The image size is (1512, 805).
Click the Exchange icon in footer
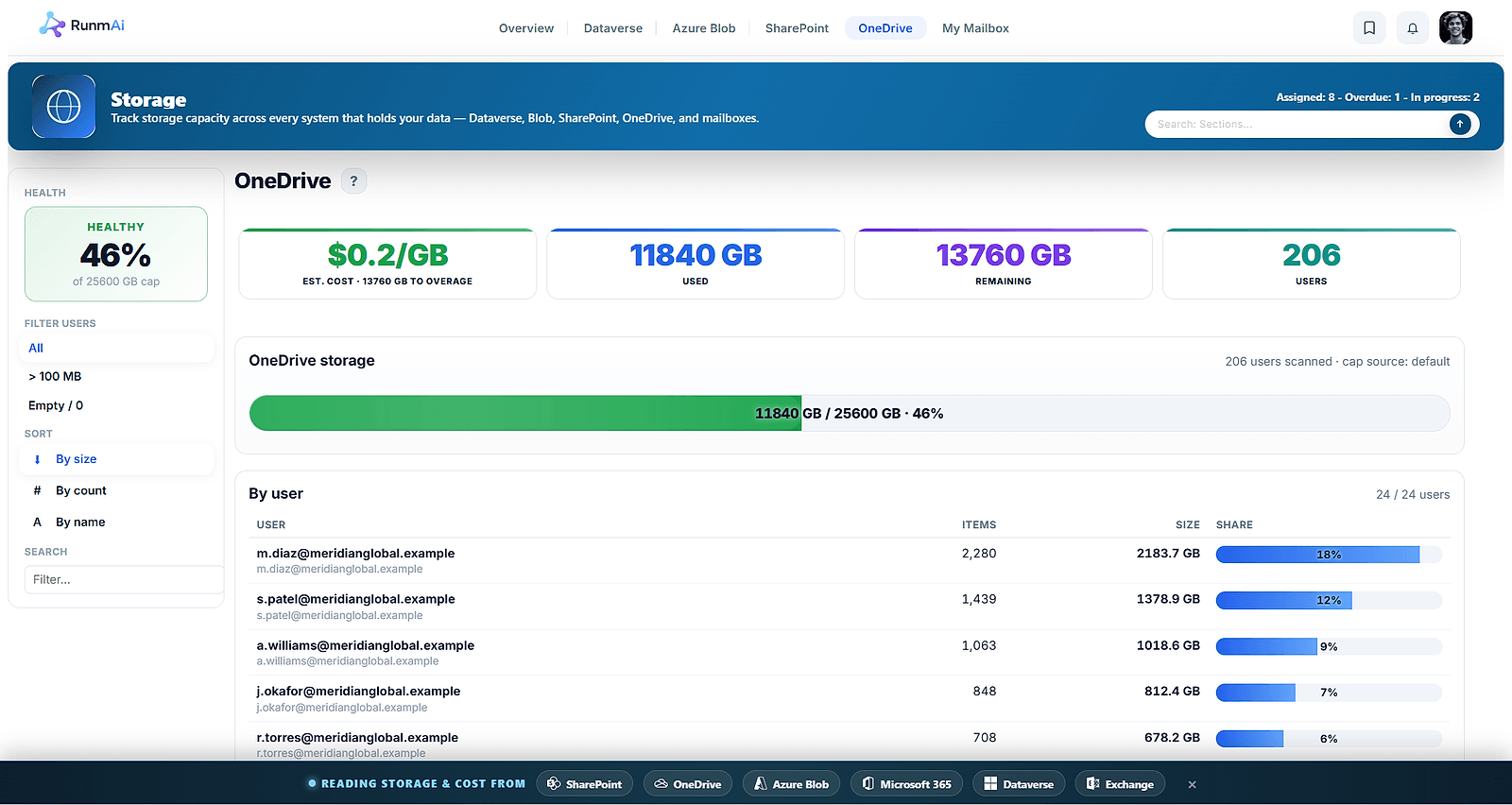click(1092, 784)
